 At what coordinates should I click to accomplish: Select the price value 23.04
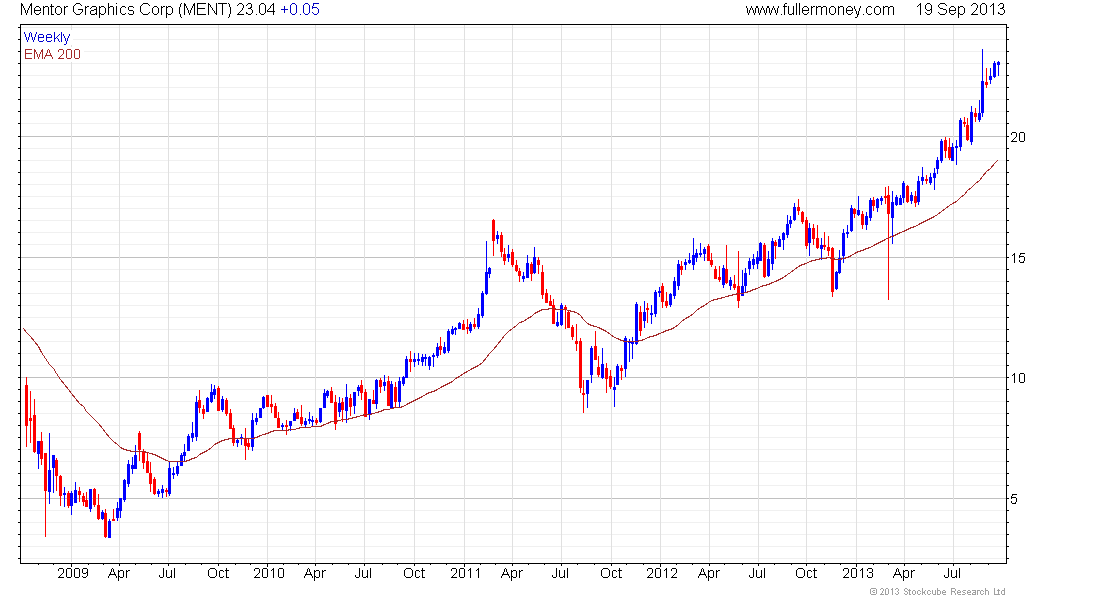point(256,10)
